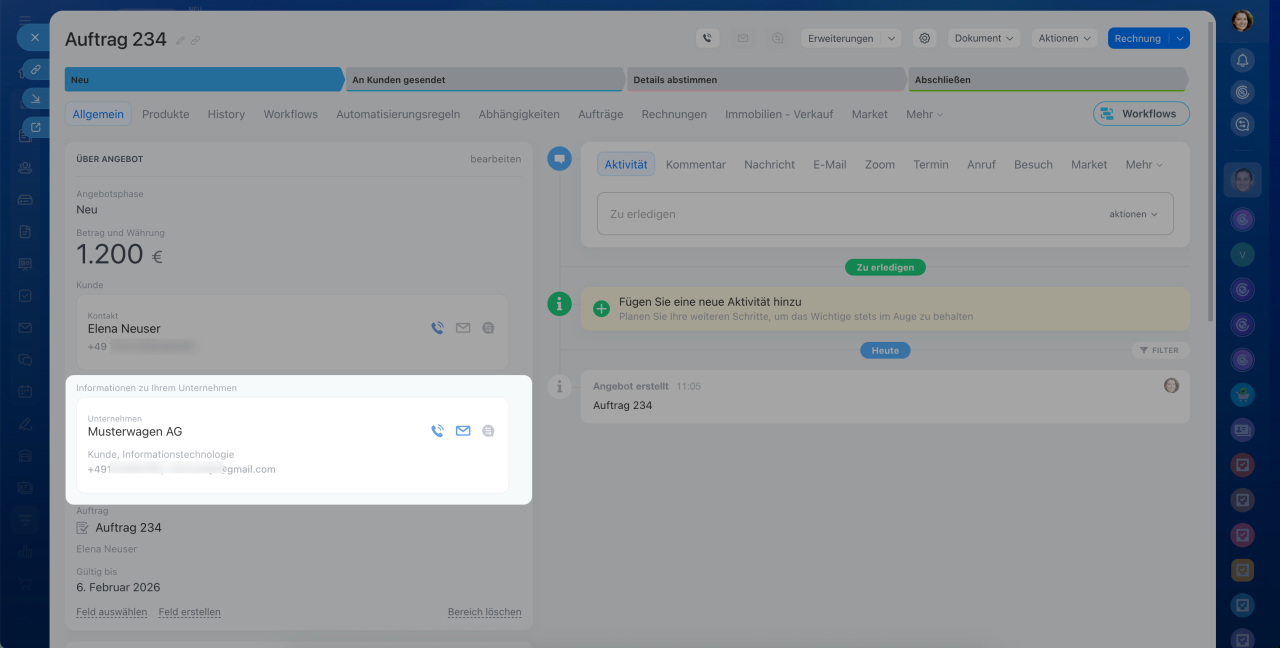Click green plus to add new activity

click(601, 309)
